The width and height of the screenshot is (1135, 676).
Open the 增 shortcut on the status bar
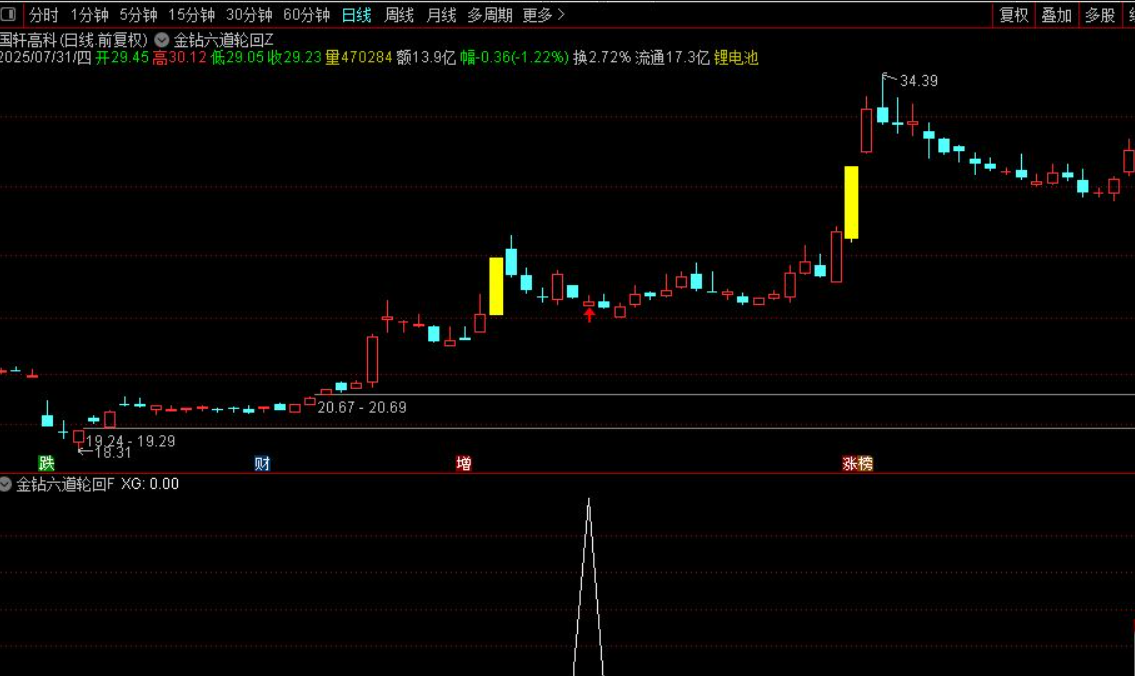click(x=464, y=463)
